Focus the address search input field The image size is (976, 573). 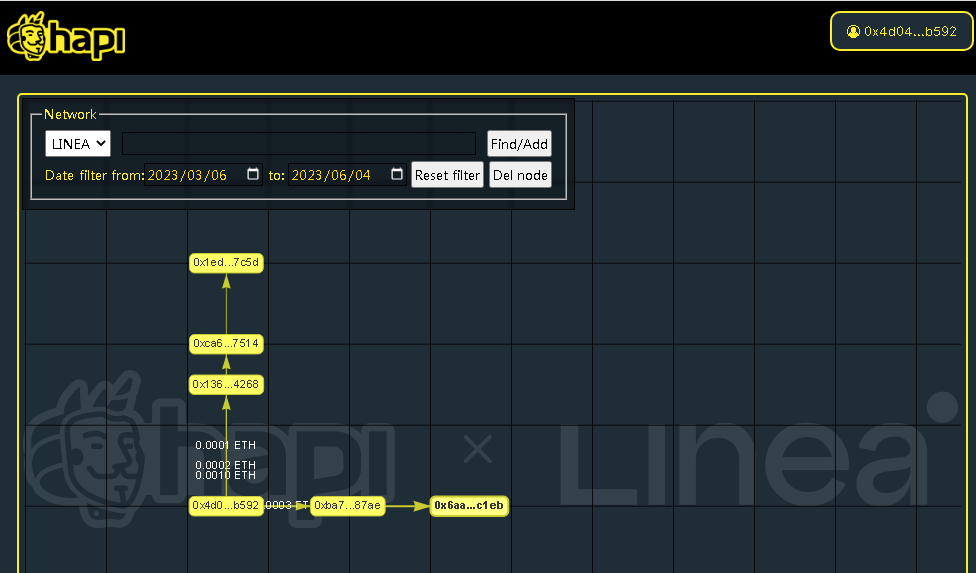point(299,144)
